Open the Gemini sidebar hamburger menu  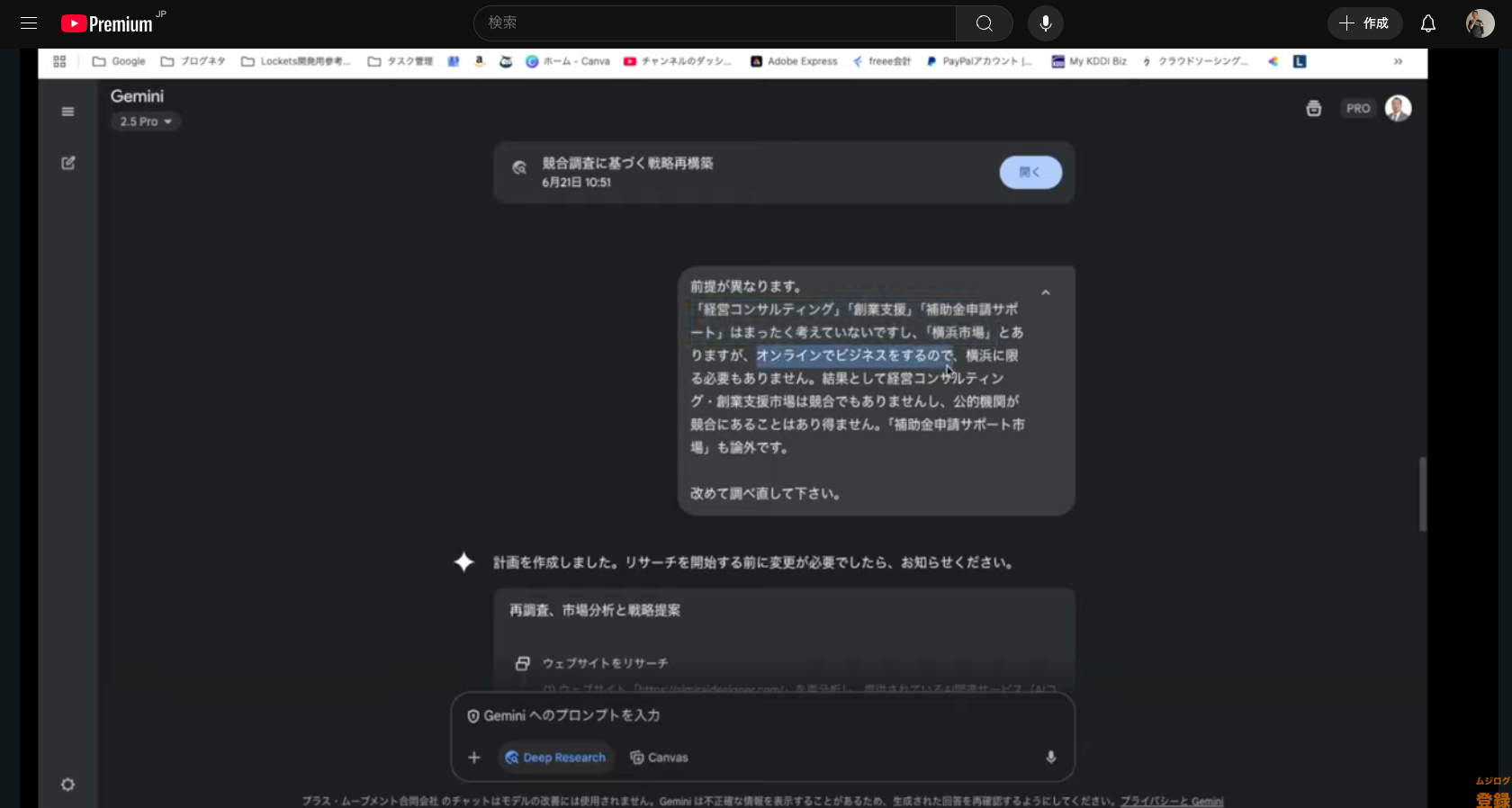pyautogui.click(x=67, y=112)
